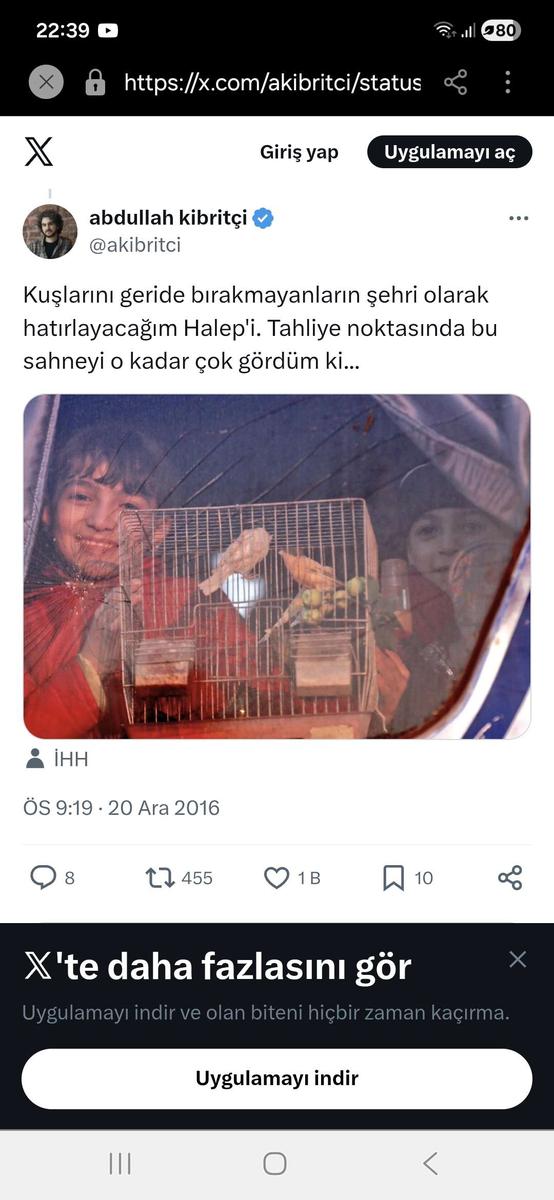The image size is (554, 1200).
Task: Bookmark the tweet with bookmark icon
Action: pos(394,878)
